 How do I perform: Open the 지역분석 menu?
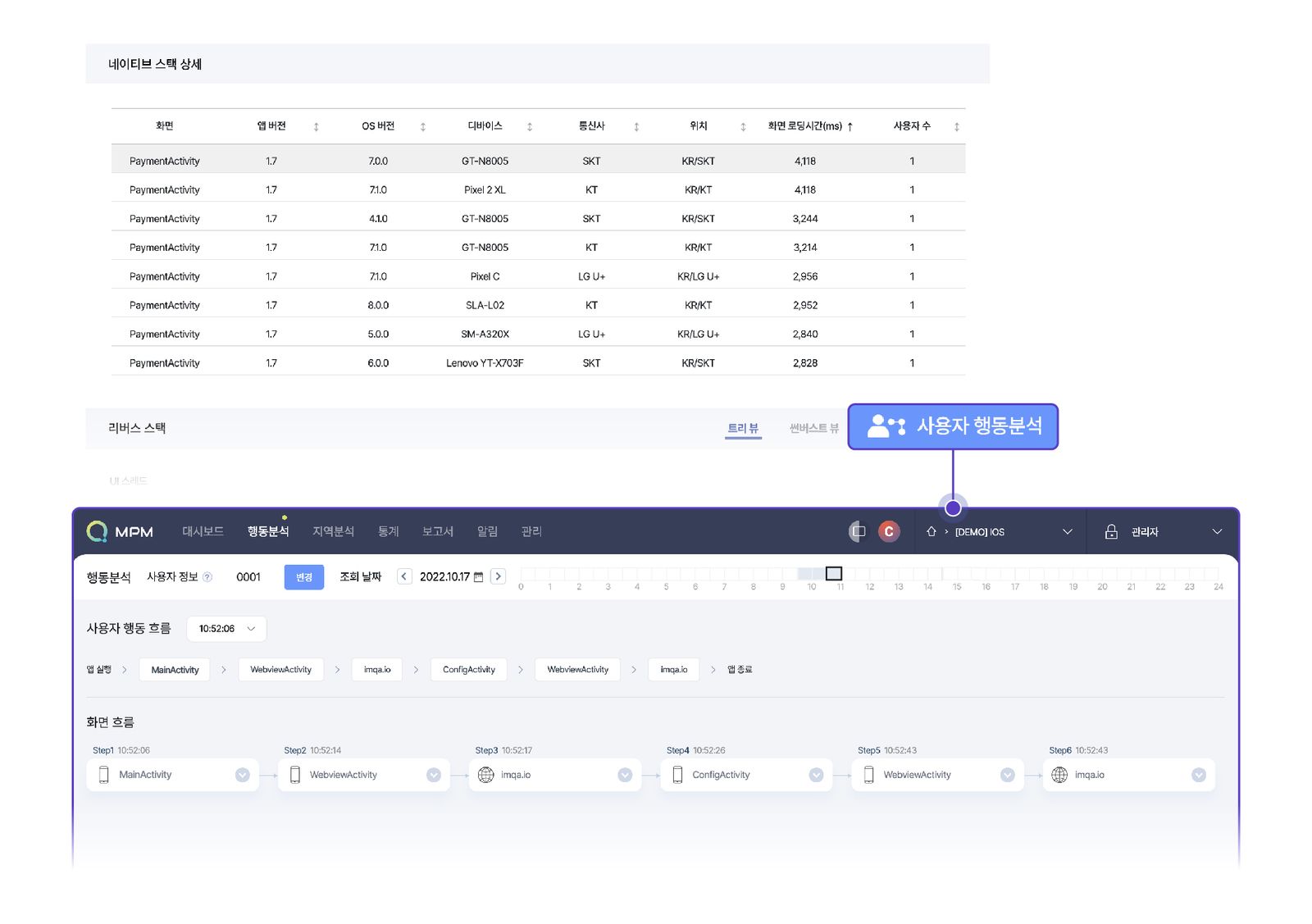point(333,531)
